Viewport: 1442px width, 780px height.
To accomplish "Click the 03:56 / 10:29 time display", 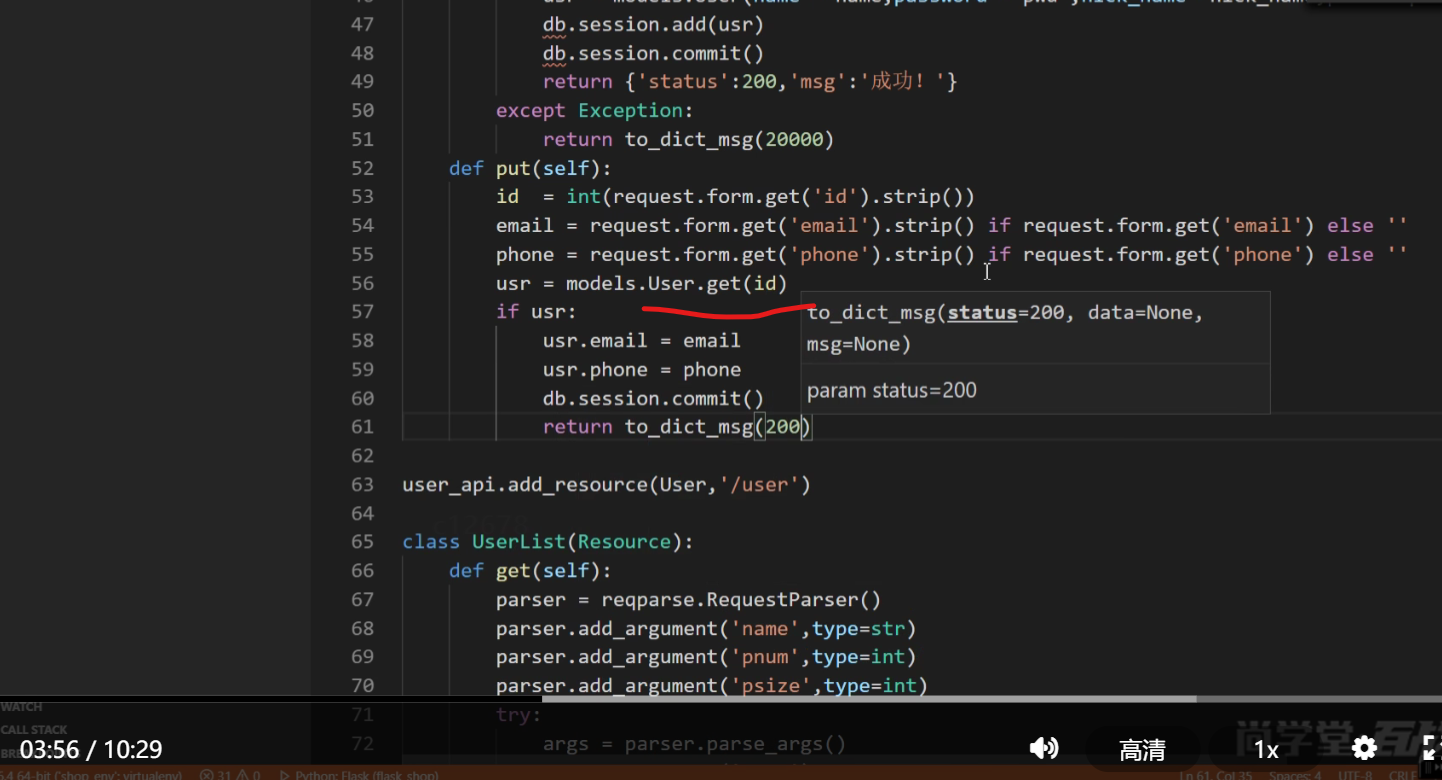I will click(91, 749).
